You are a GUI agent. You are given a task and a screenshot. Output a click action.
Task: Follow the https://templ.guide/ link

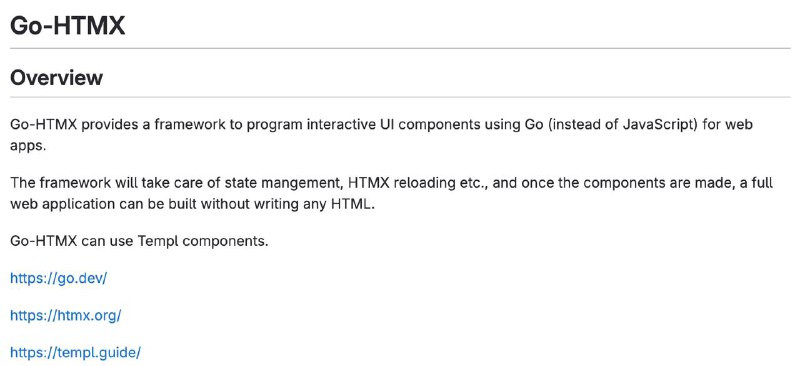(75, 352)
